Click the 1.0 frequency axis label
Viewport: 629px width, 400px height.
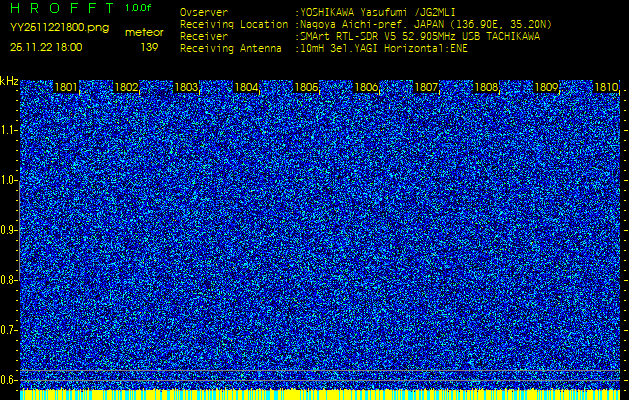[x=9, y=180]
